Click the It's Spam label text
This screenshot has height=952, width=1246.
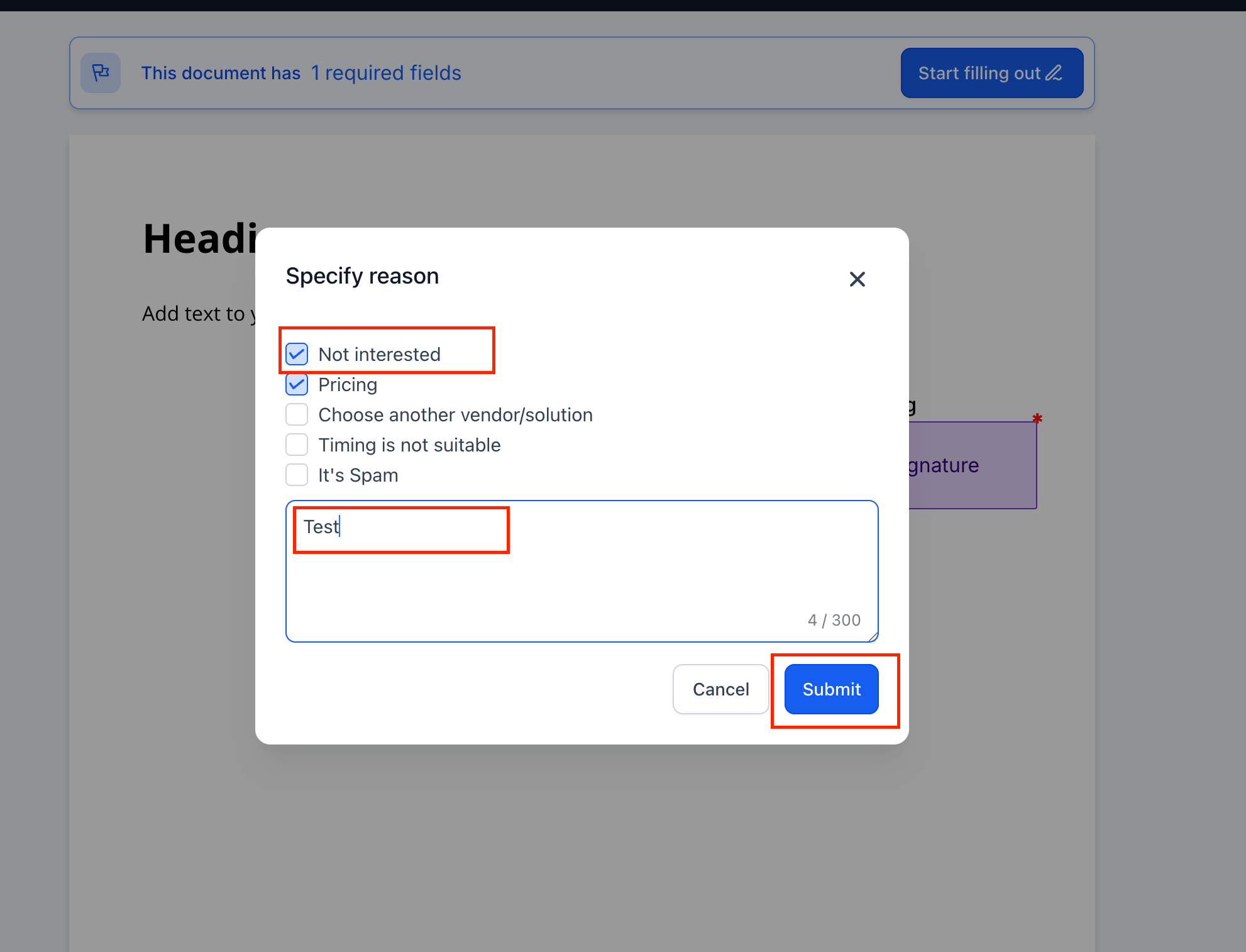358,475
